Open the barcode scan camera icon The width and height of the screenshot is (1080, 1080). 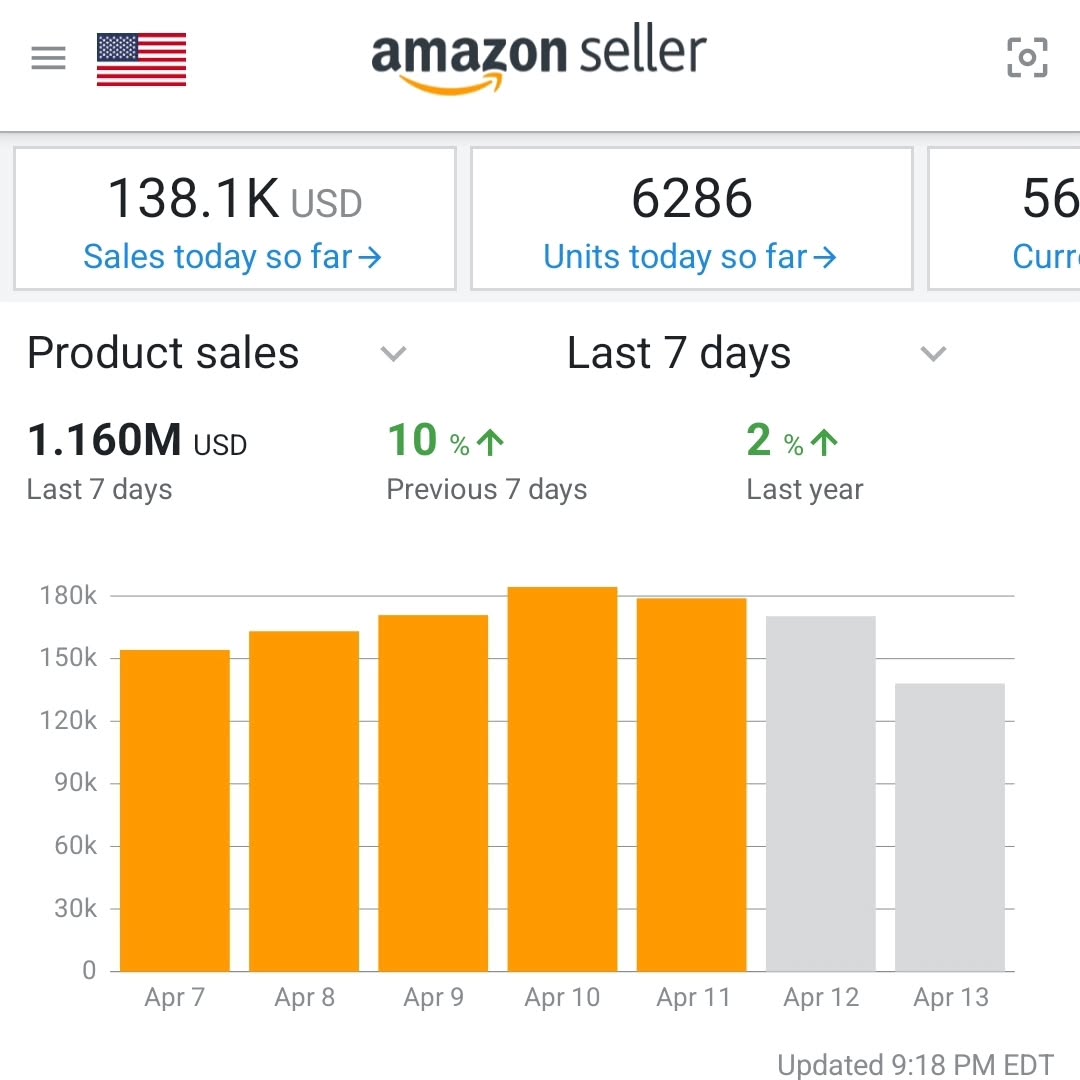(1027, 58)
